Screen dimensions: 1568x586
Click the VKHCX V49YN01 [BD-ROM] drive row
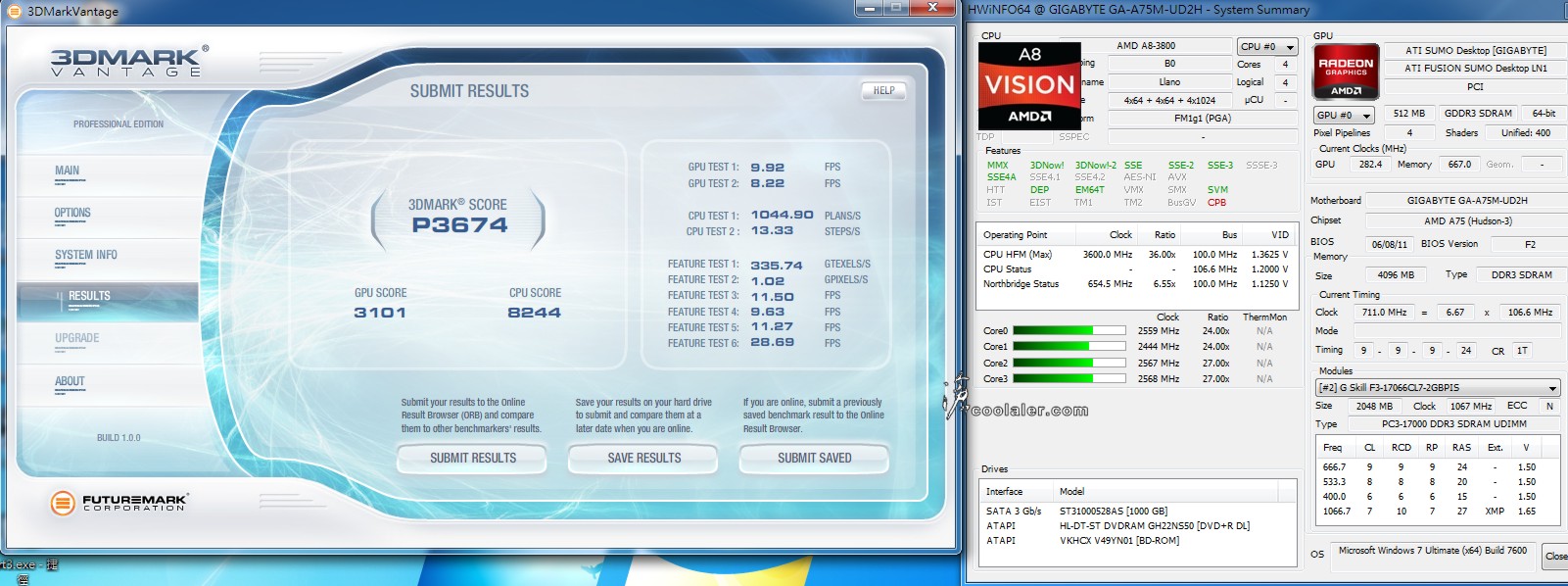1138,541
